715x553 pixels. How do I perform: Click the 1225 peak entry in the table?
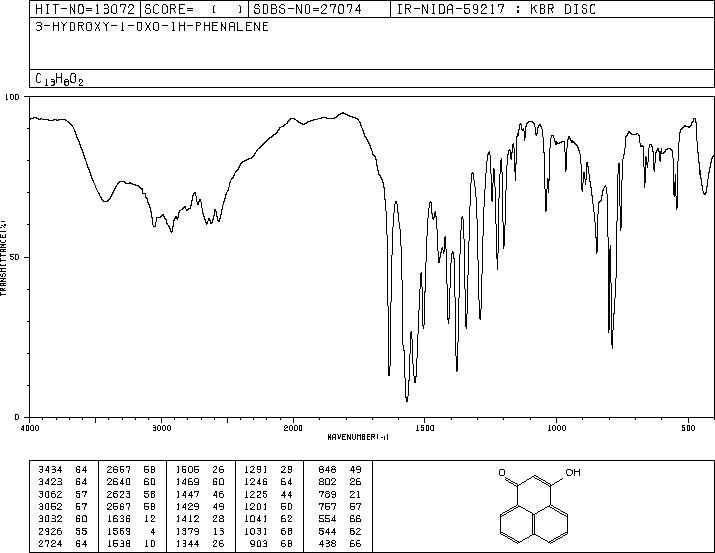(268, 494)
